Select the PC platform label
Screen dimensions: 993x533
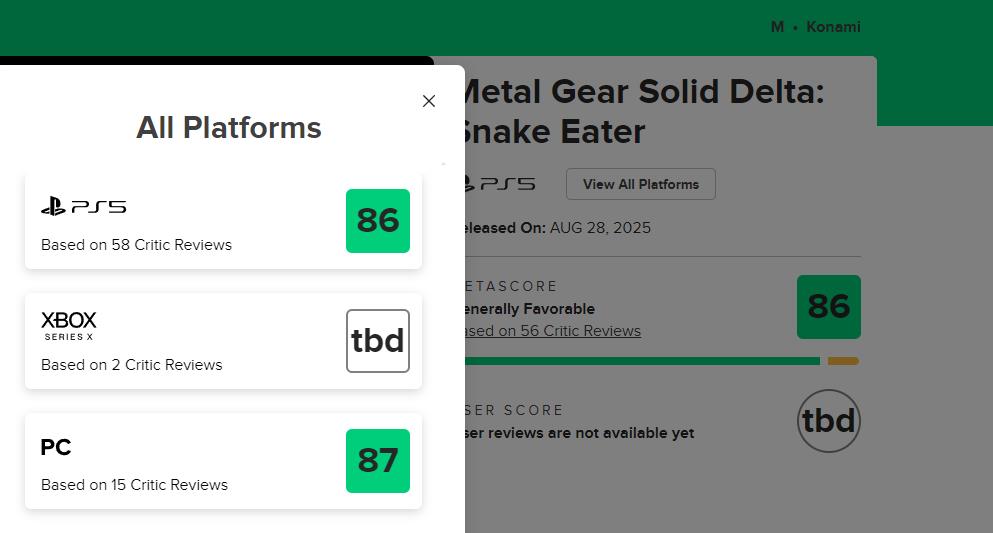(56, 448)
